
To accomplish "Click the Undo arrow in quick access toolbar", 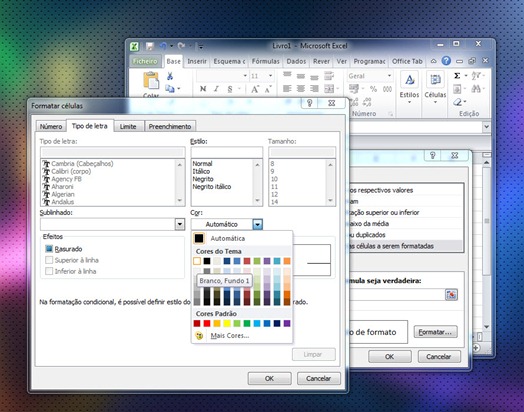I will click(163, 46).
